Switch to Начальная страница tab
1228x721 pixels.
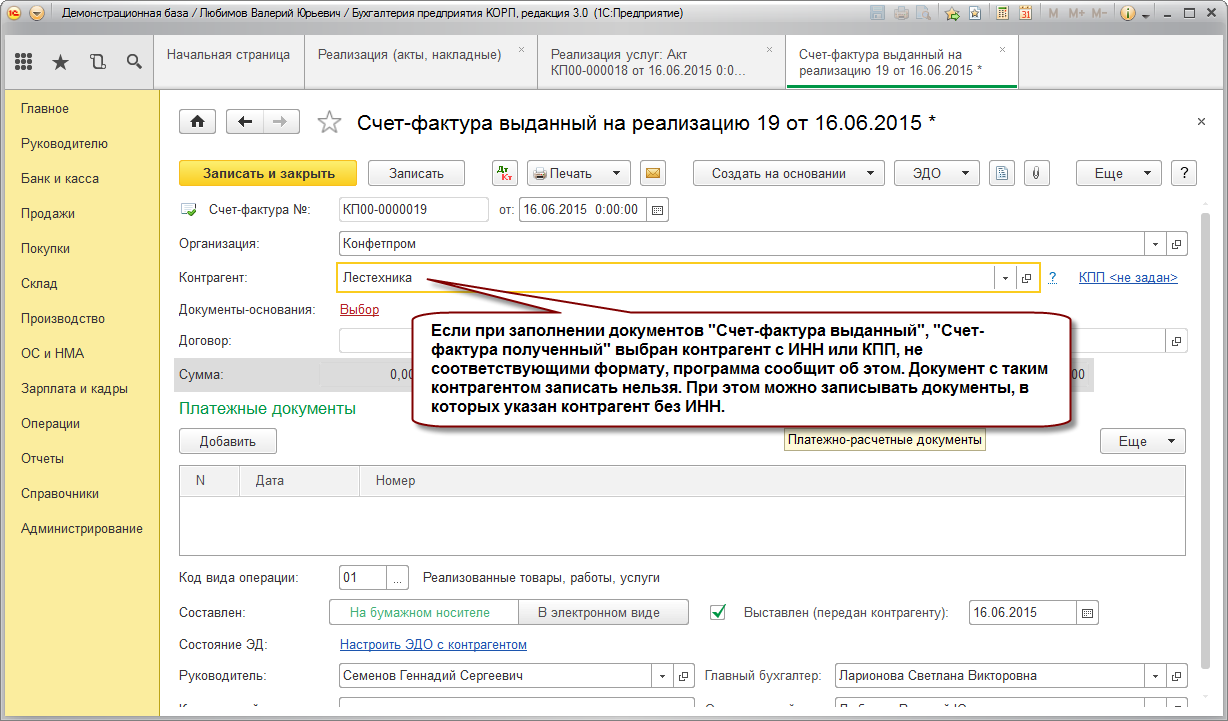(228, 55)
